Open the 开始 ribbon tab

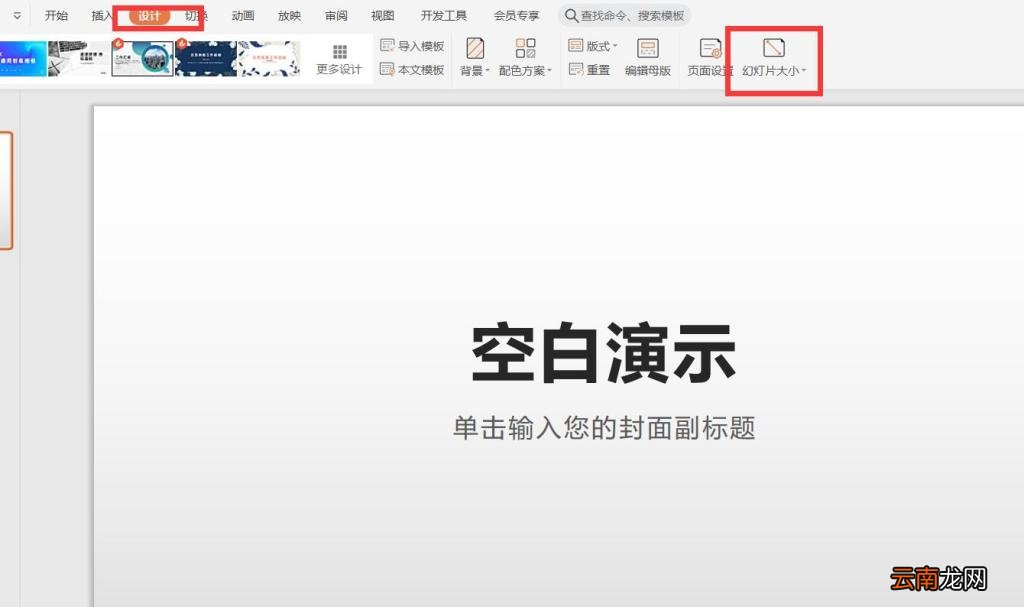pos(56,15)
